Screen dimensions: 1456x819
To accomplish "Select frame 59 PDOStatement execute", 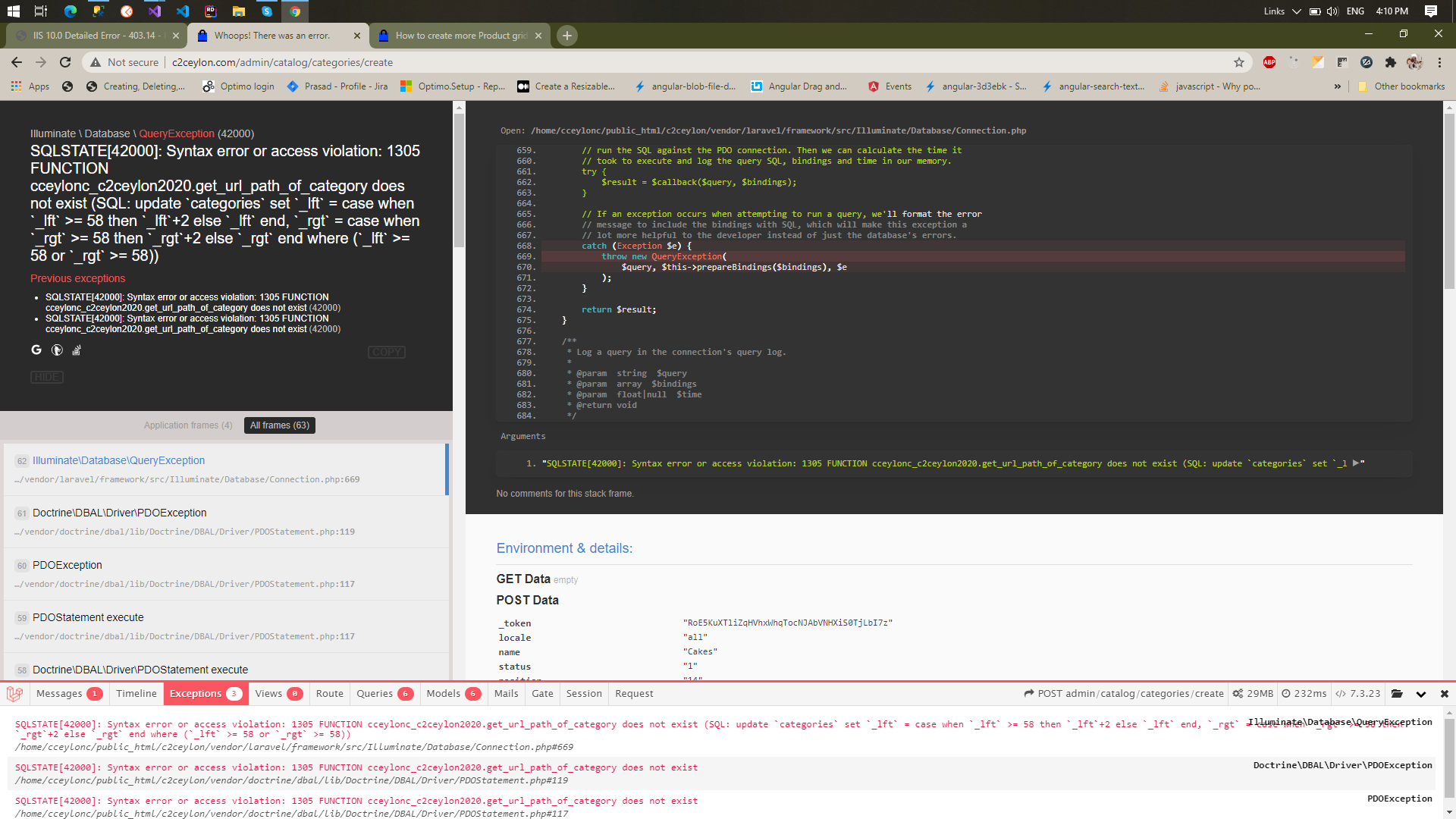I will pyautogui.click(x=224, y=626).
